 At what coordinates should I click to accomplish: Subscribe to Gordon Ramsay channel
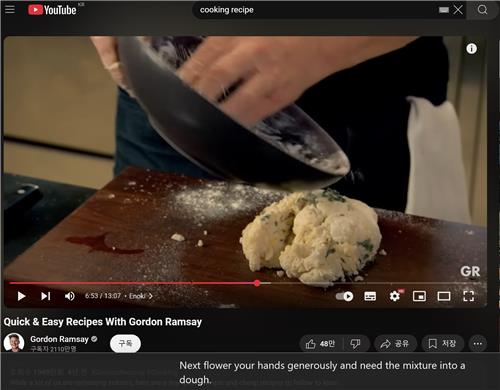click(125, 343)
